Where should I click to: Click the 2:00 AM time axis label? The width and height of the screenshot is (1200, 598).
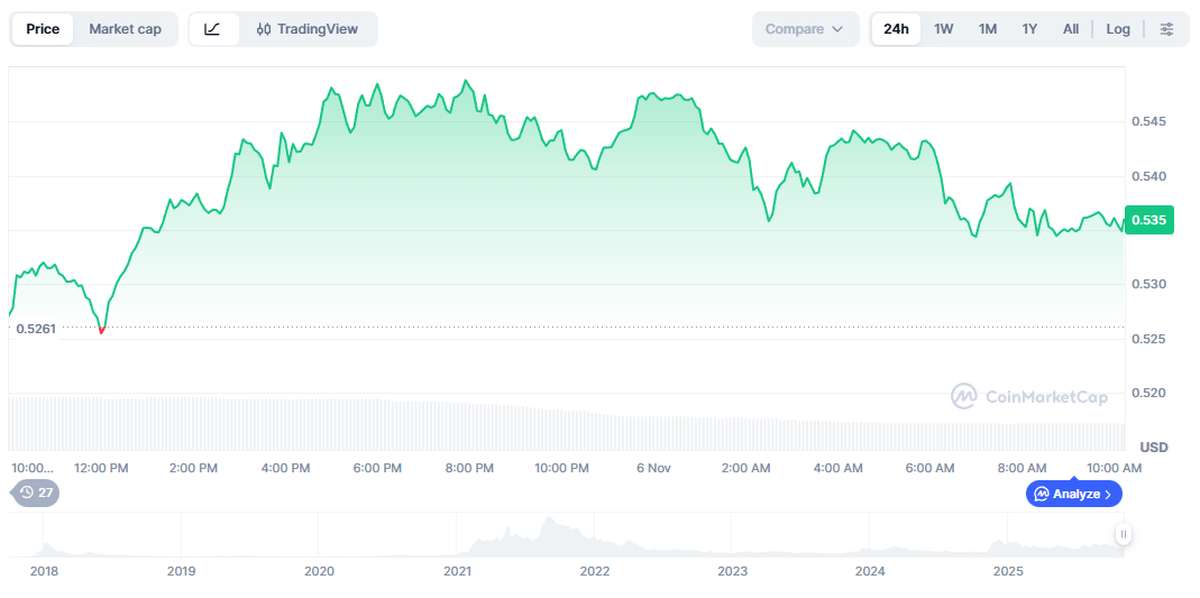[746, 468]
